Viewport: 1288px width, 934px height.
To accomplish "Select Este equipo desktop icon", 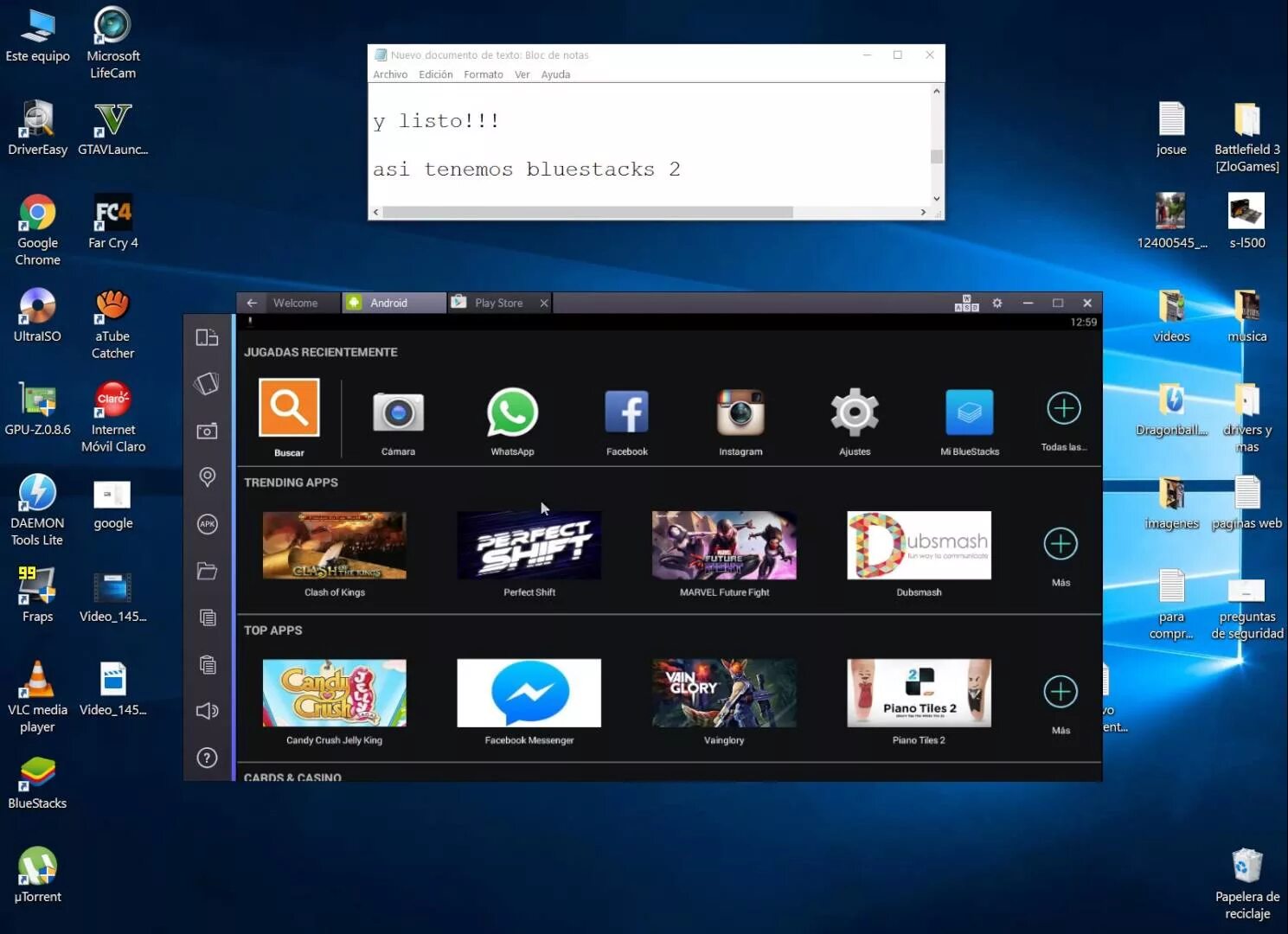I will click(37, 35).
